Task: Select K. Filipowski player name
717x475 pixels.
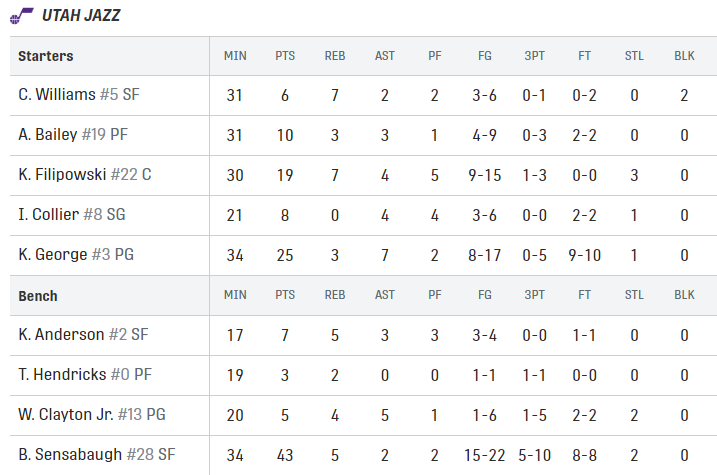Action: click(62, 175)
